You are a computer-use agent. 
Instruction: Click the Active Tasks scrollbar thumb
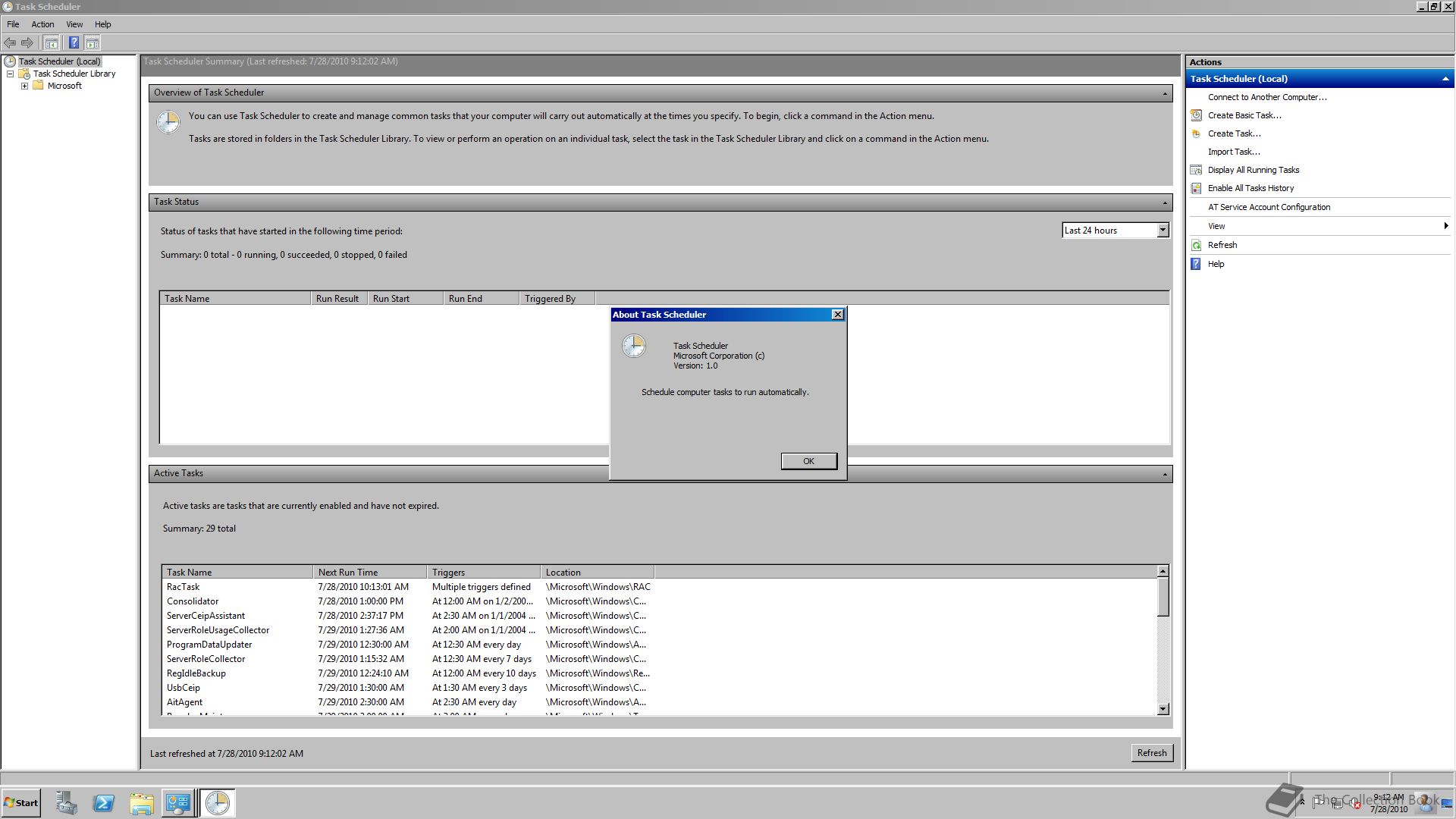(1163, 597)
